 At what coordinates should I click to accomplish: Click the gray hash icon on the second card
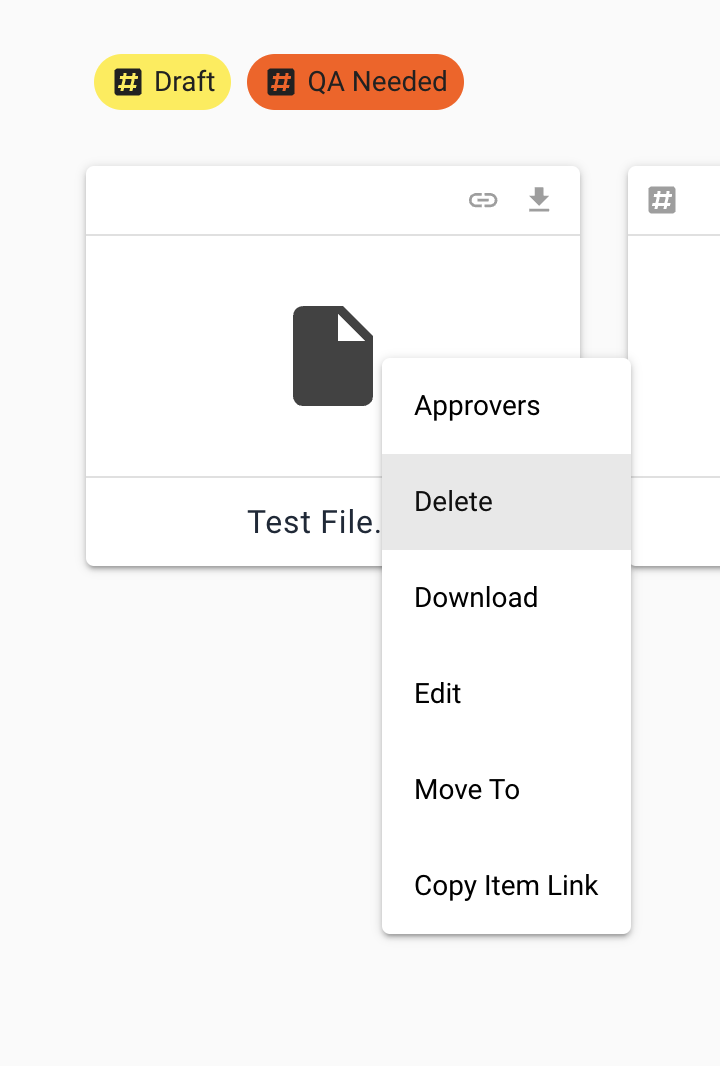[x=662, y=200]
